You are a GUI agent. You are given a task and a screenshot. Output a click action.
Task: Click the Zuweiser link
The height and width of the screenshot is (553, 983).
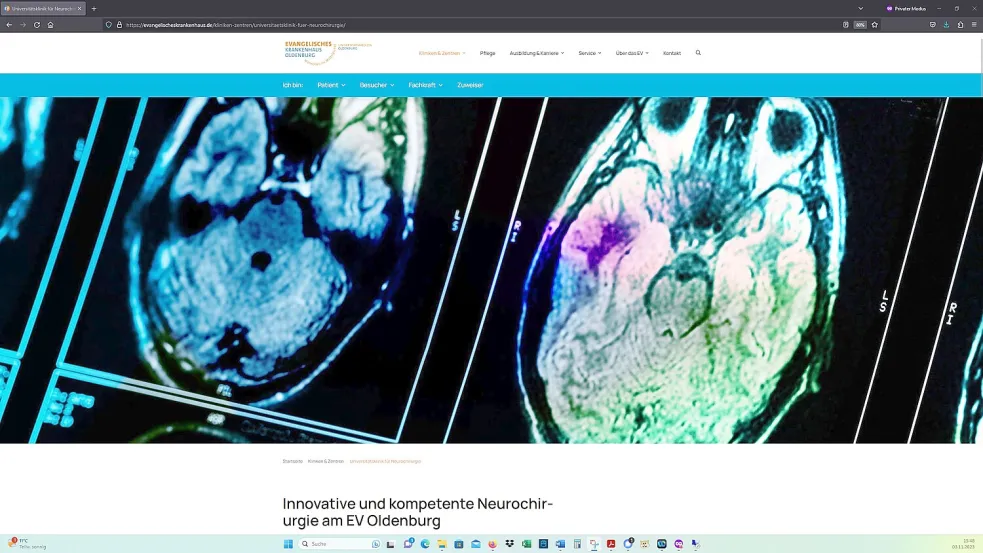470,85
